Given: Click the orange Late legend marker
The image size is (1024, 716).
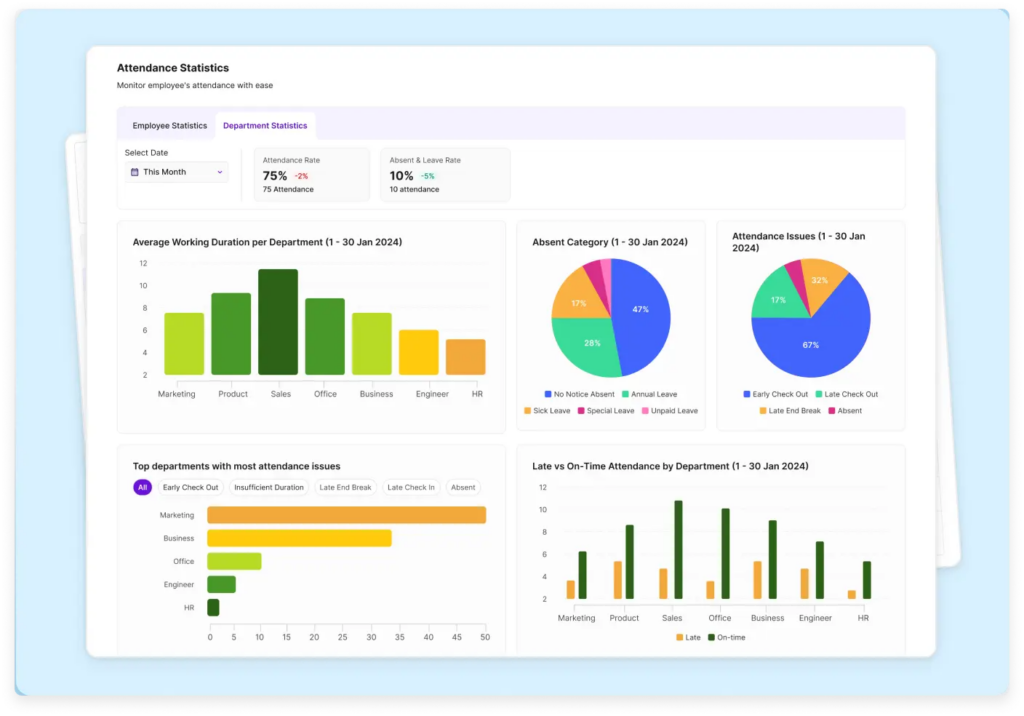Looking at the screenshot, I should coord(680,637).
